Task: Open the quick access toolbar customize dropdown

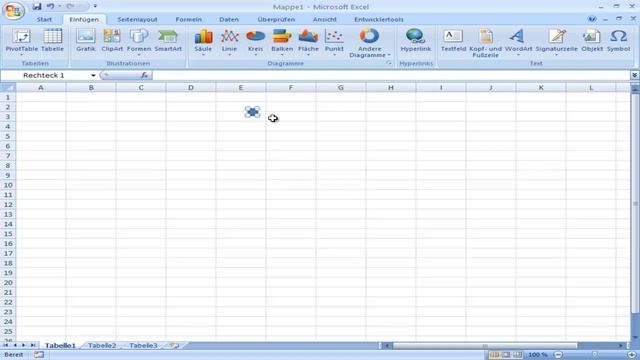Action: coord(95,7)
